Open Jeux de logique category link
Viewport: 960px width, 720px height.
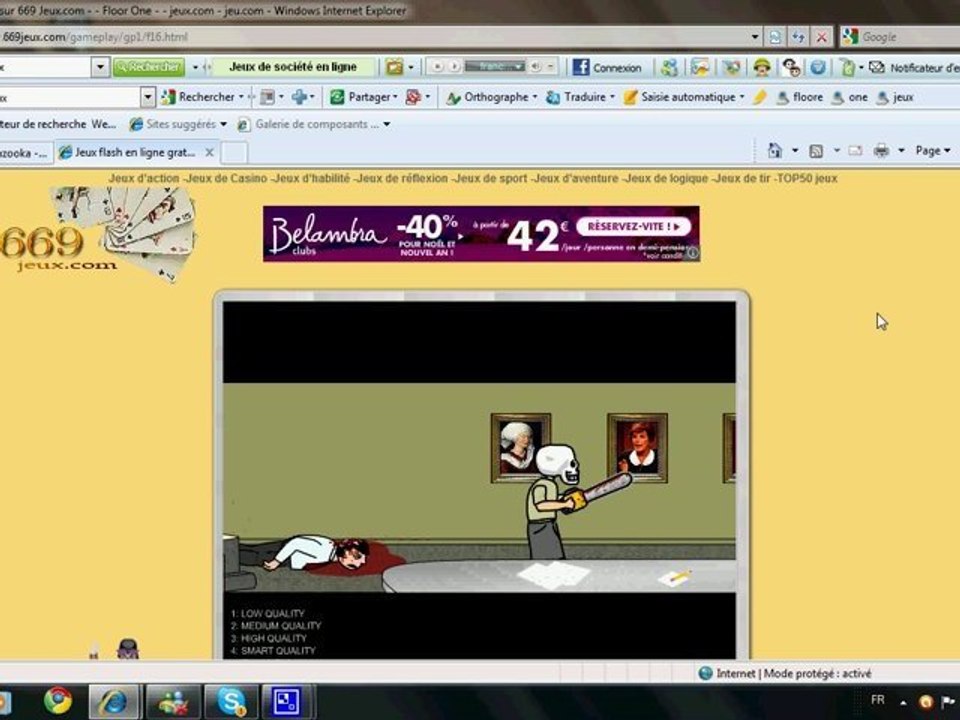click(665, 178)
